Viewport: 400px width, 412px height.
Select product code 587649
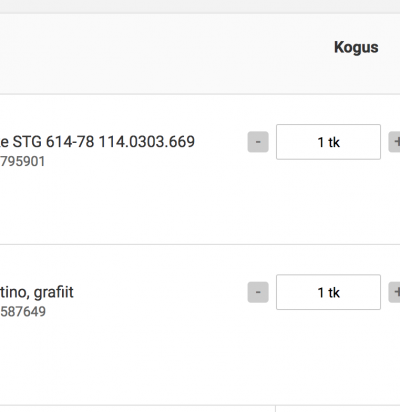pyautogui.click(x=23, y=312)
